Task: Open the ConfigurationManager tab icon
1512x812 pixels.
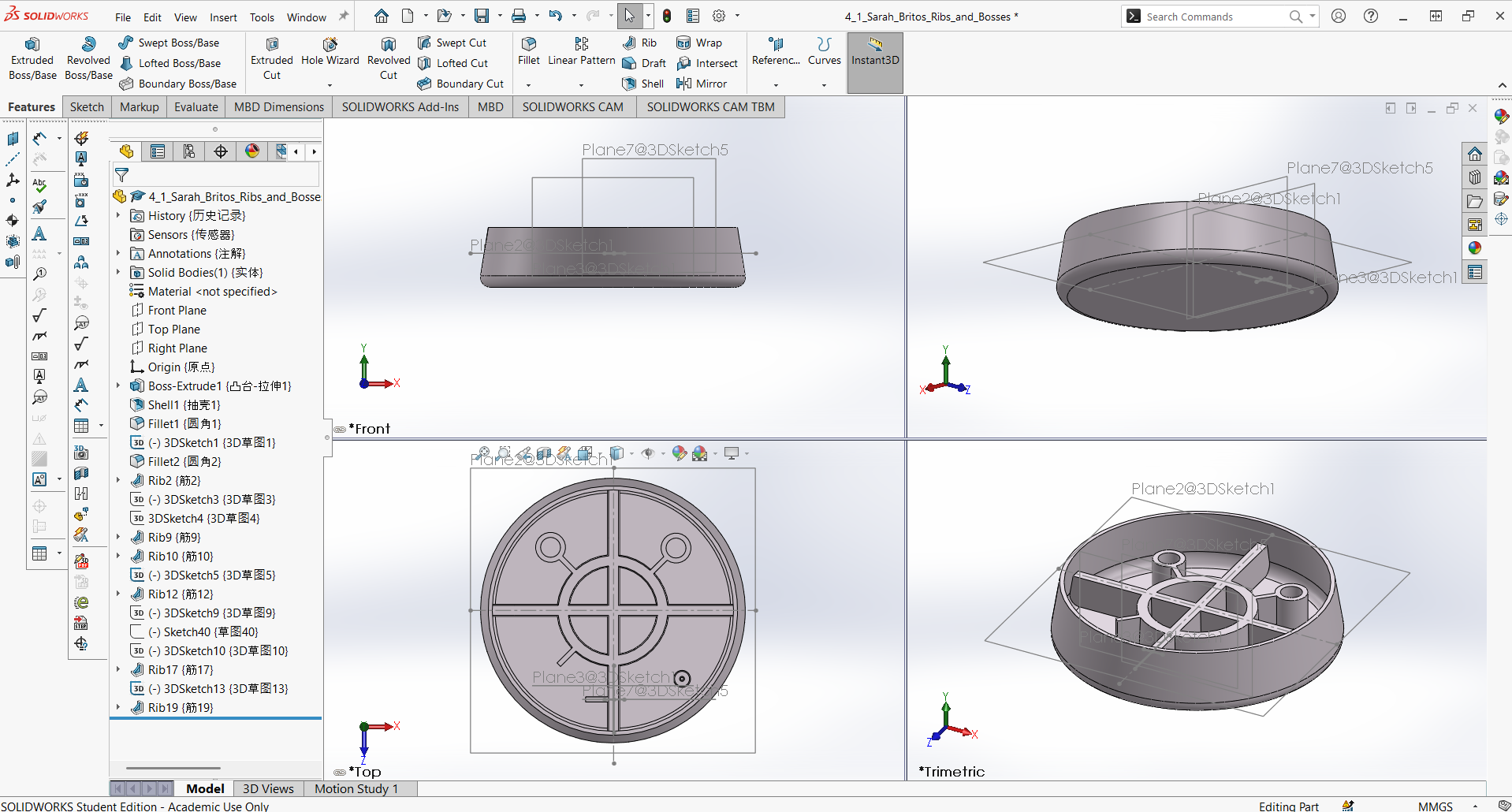Action: click(x=189, y=151)
